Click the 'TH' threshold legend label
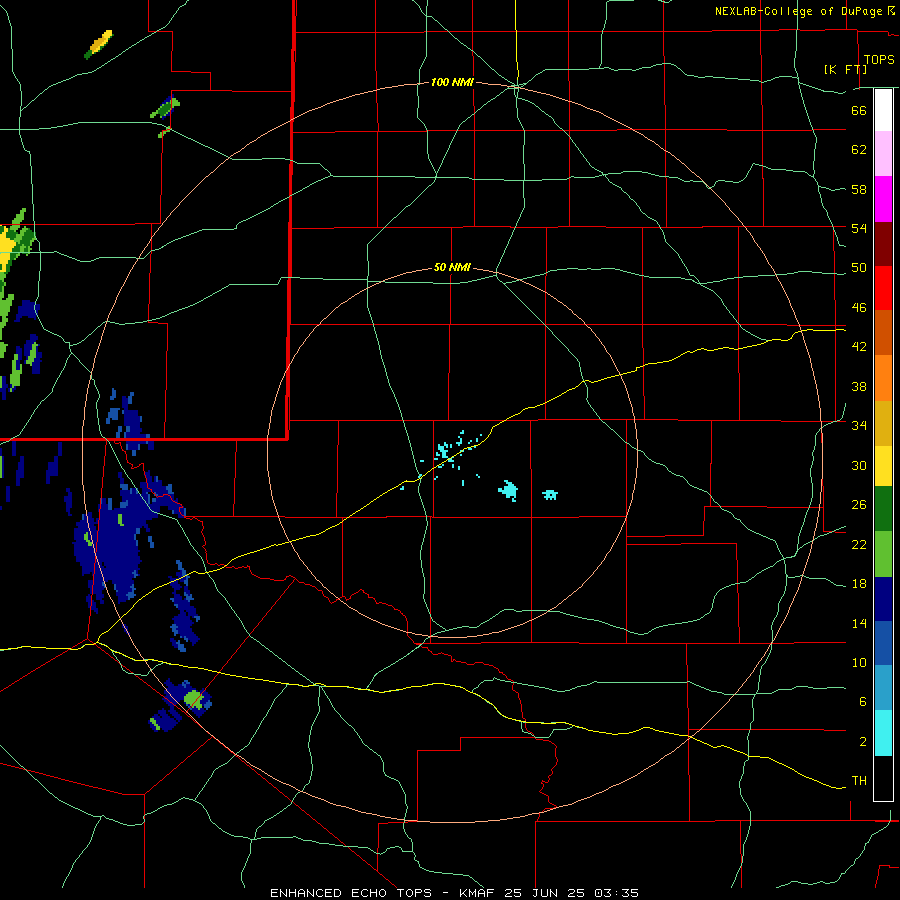The width and height of the screenshot is (900, 900). pos(859,781)
